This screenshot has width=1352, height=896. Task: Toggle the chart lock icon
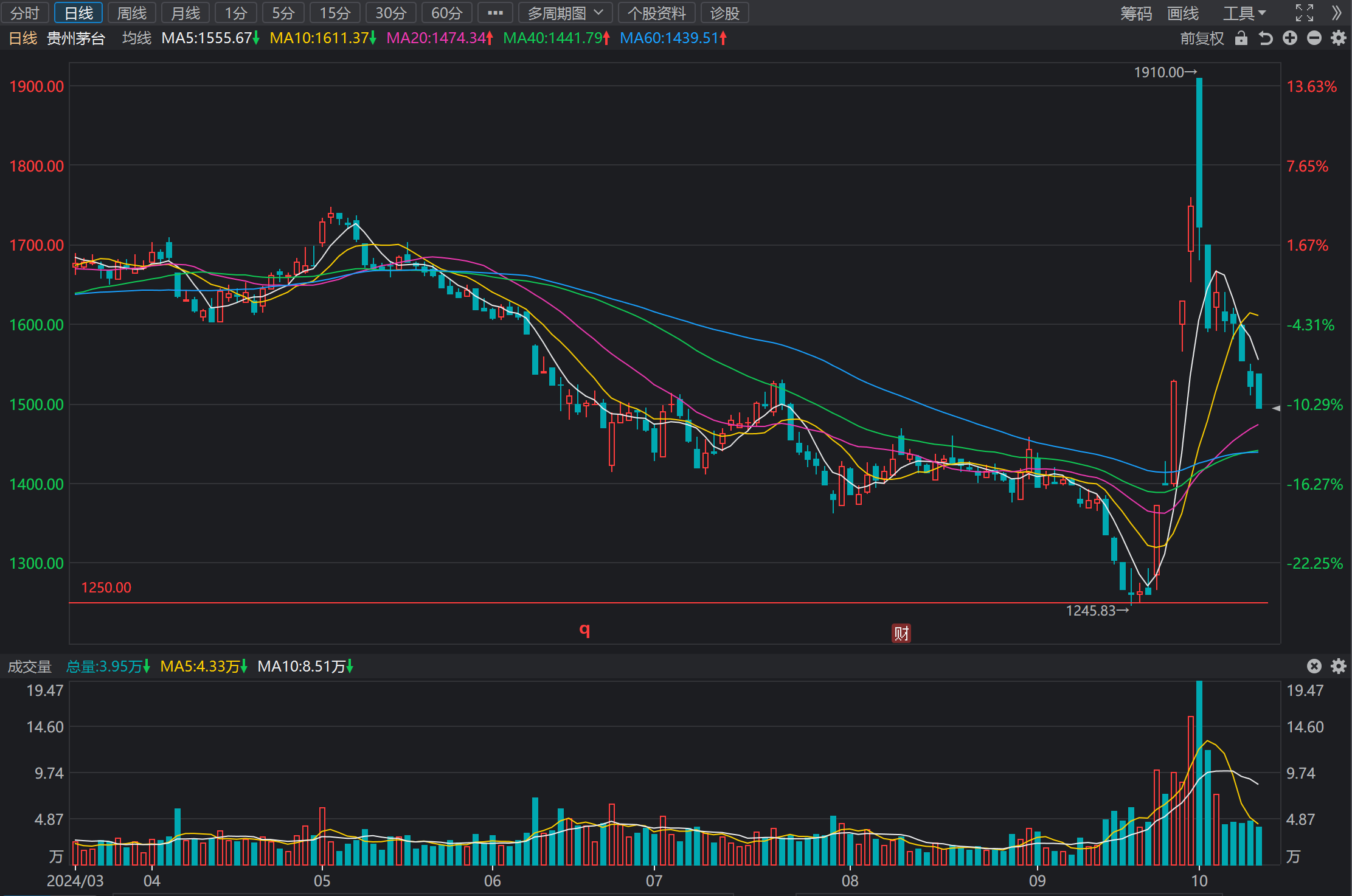1241,38
